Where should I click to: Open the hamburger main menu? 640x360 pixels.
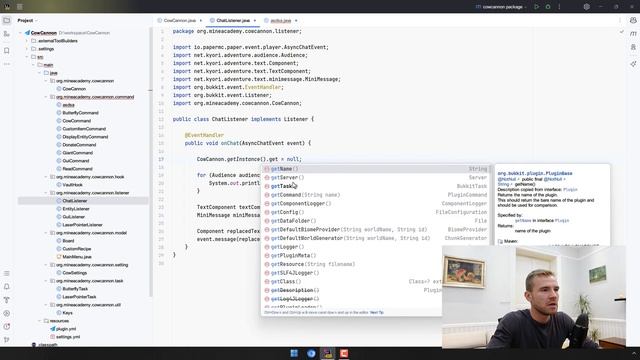tap(20, 7)
